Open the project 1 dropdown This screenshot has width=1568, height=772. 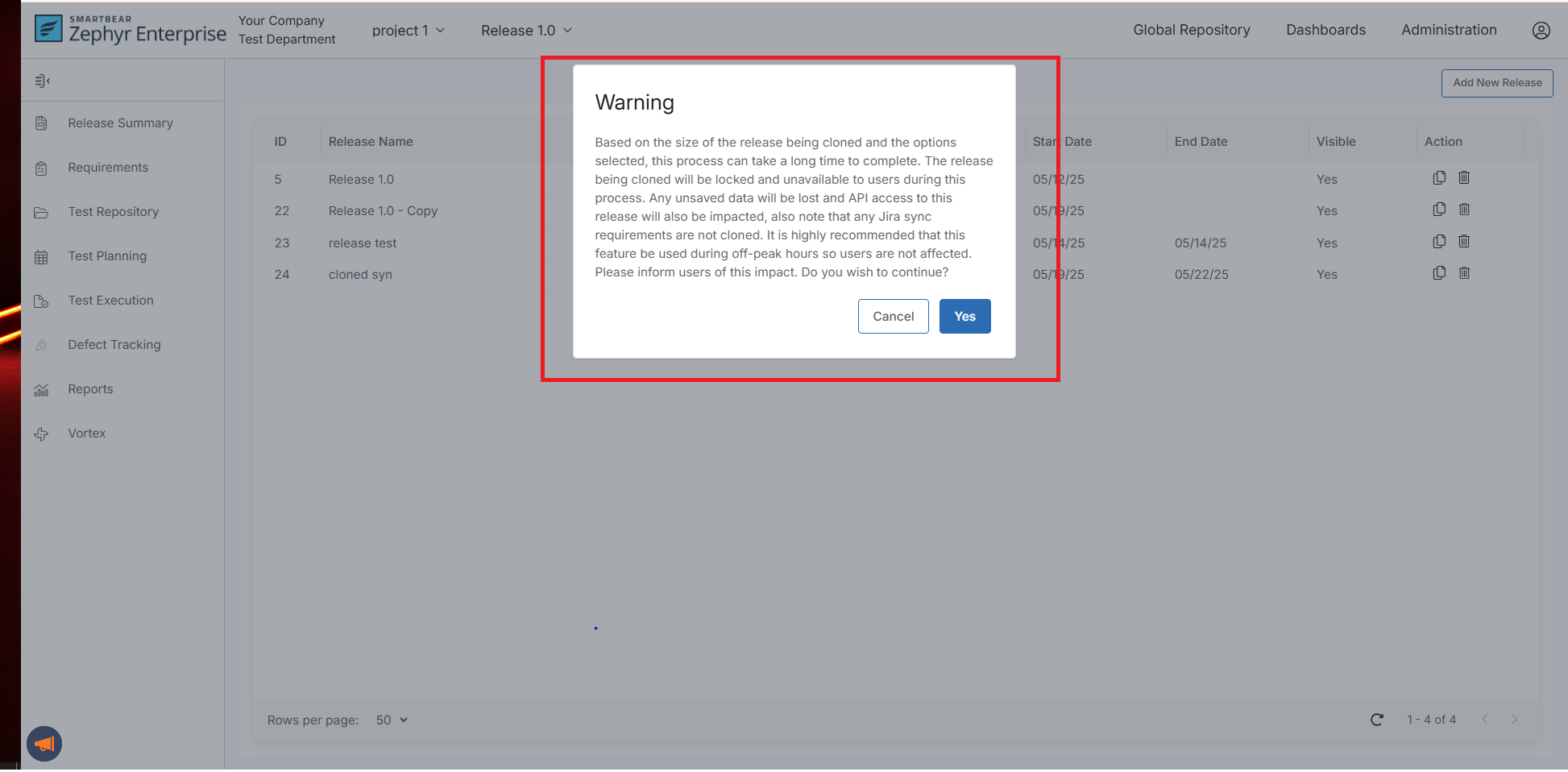click(408, 31)
